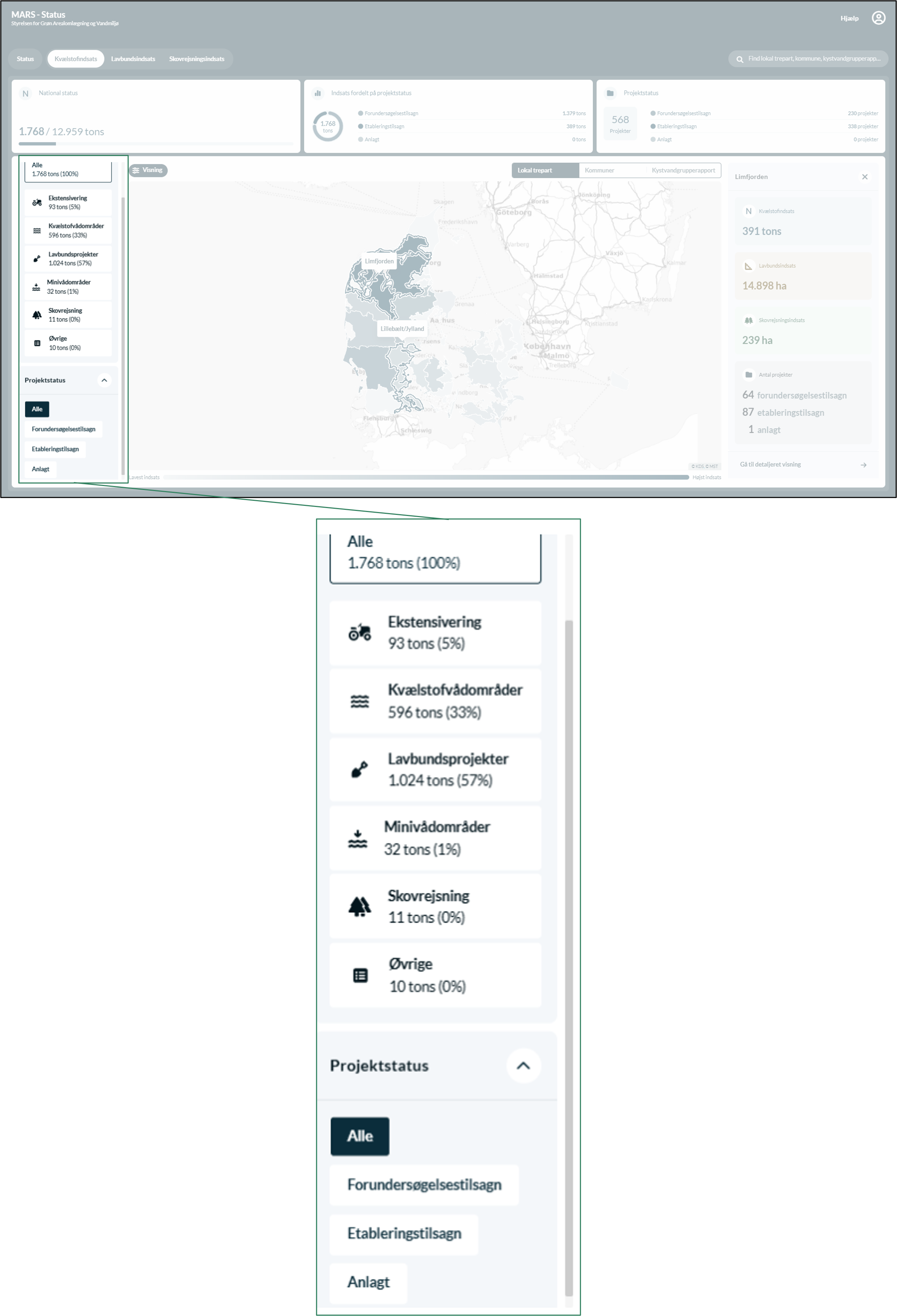The width and height of the screenshot is (897, 1316).
Task: Click '14.898 ha' value in Limfjorden panel
Action: pyautogui.click(x=764, y=286)
